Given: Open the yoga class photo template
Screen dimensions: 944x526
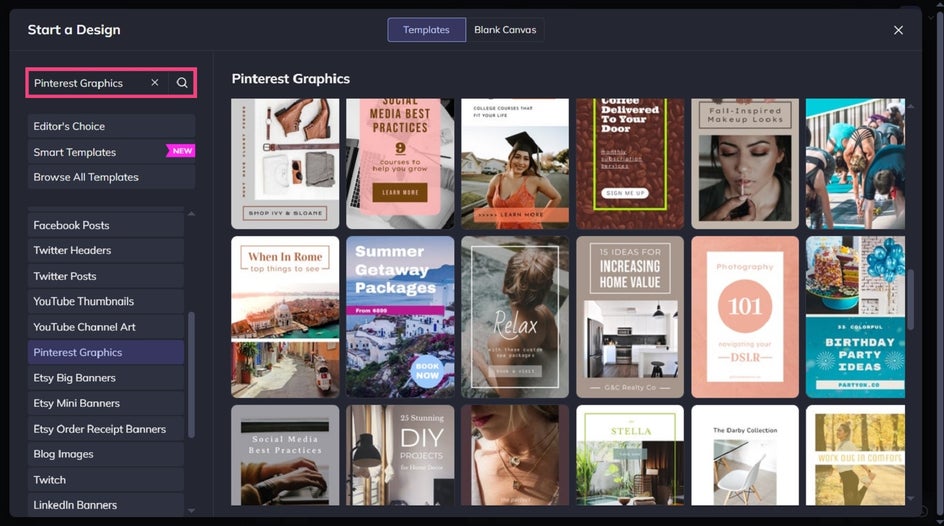Looking at the screenshot, I should (x=856, y=164).
